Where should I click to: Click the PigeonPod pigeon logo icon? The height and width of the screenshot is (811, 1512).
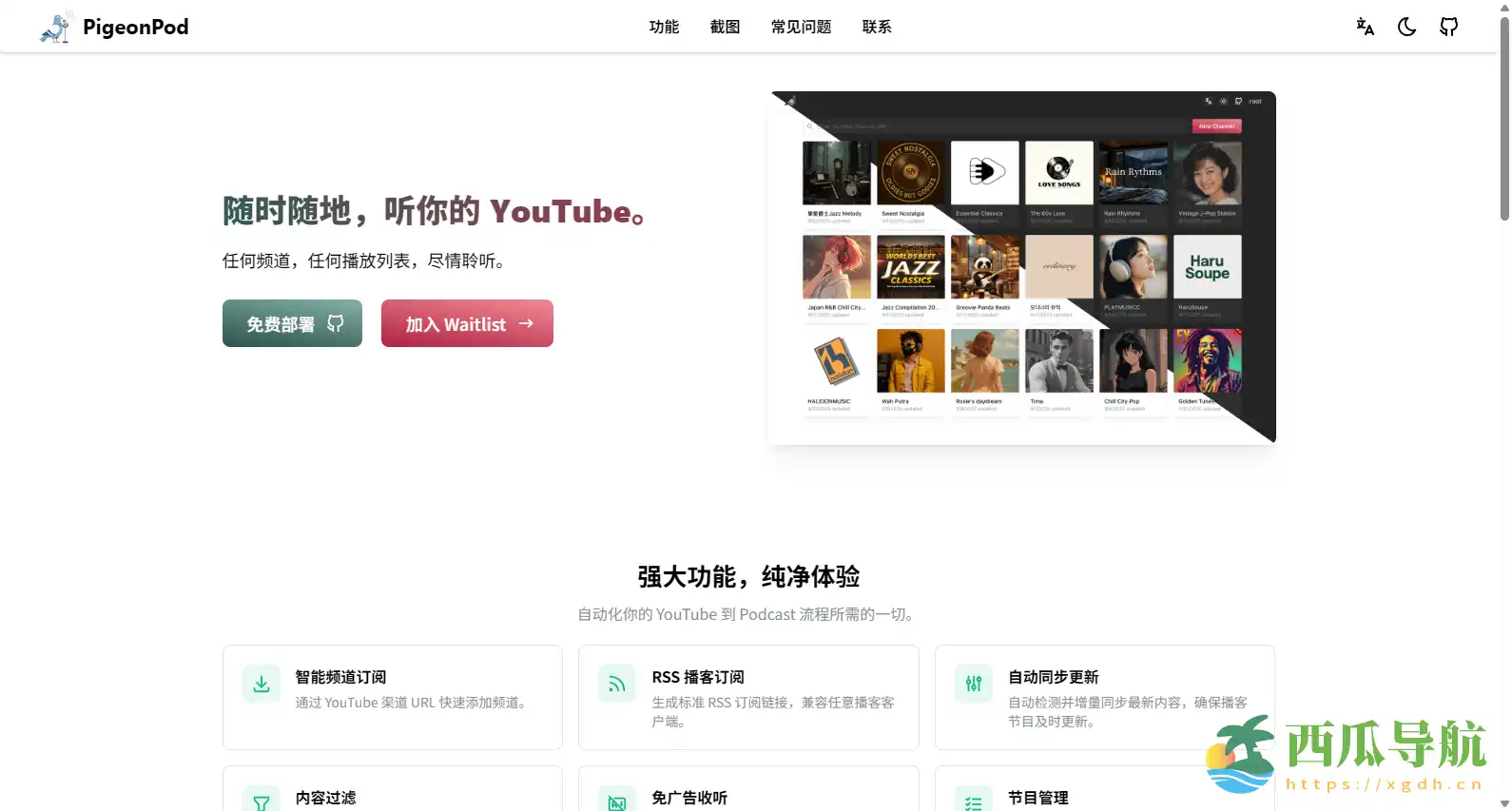click(55, 28)
